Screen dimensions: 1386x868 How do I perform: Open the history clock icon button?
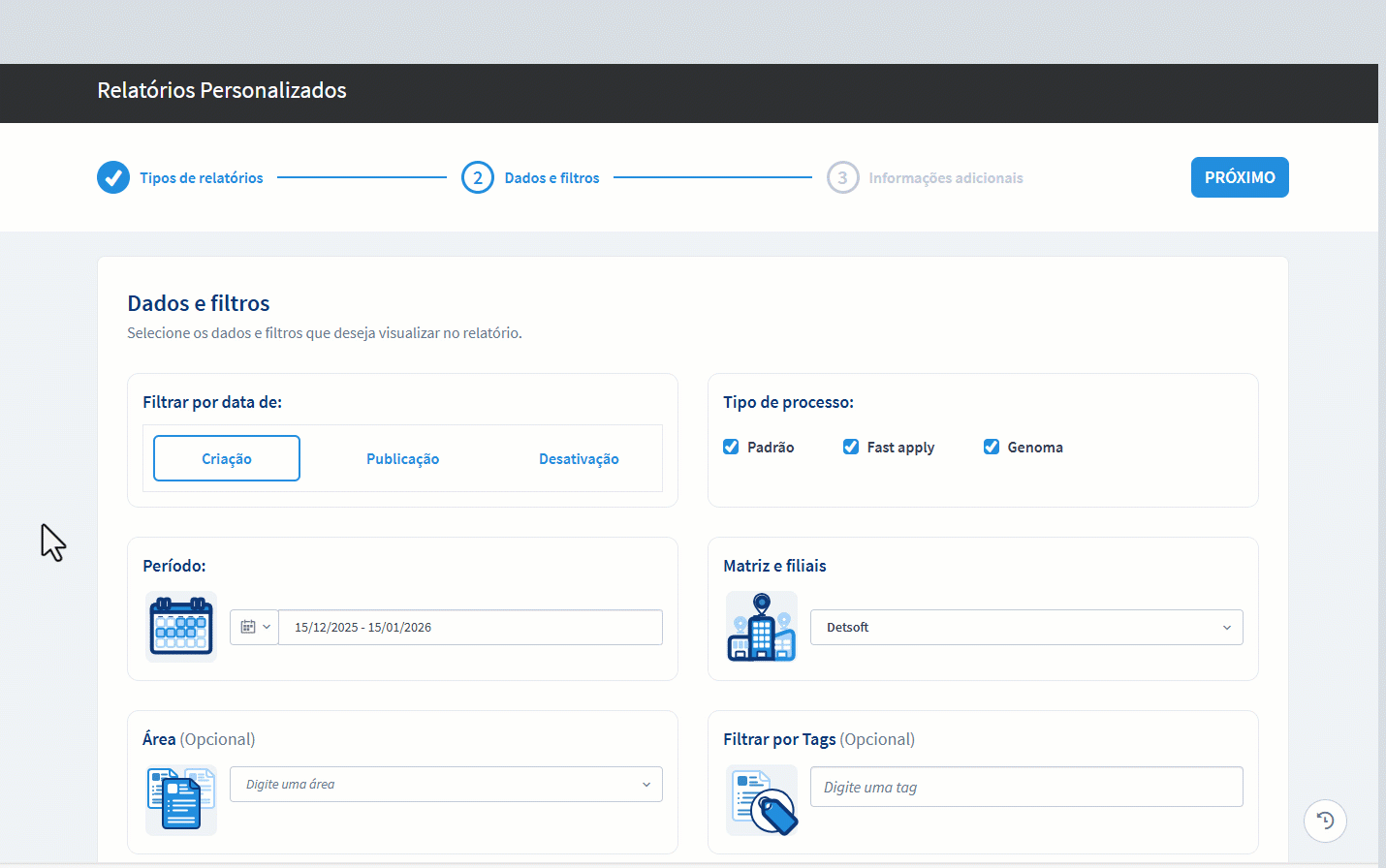click(1325, 821)
